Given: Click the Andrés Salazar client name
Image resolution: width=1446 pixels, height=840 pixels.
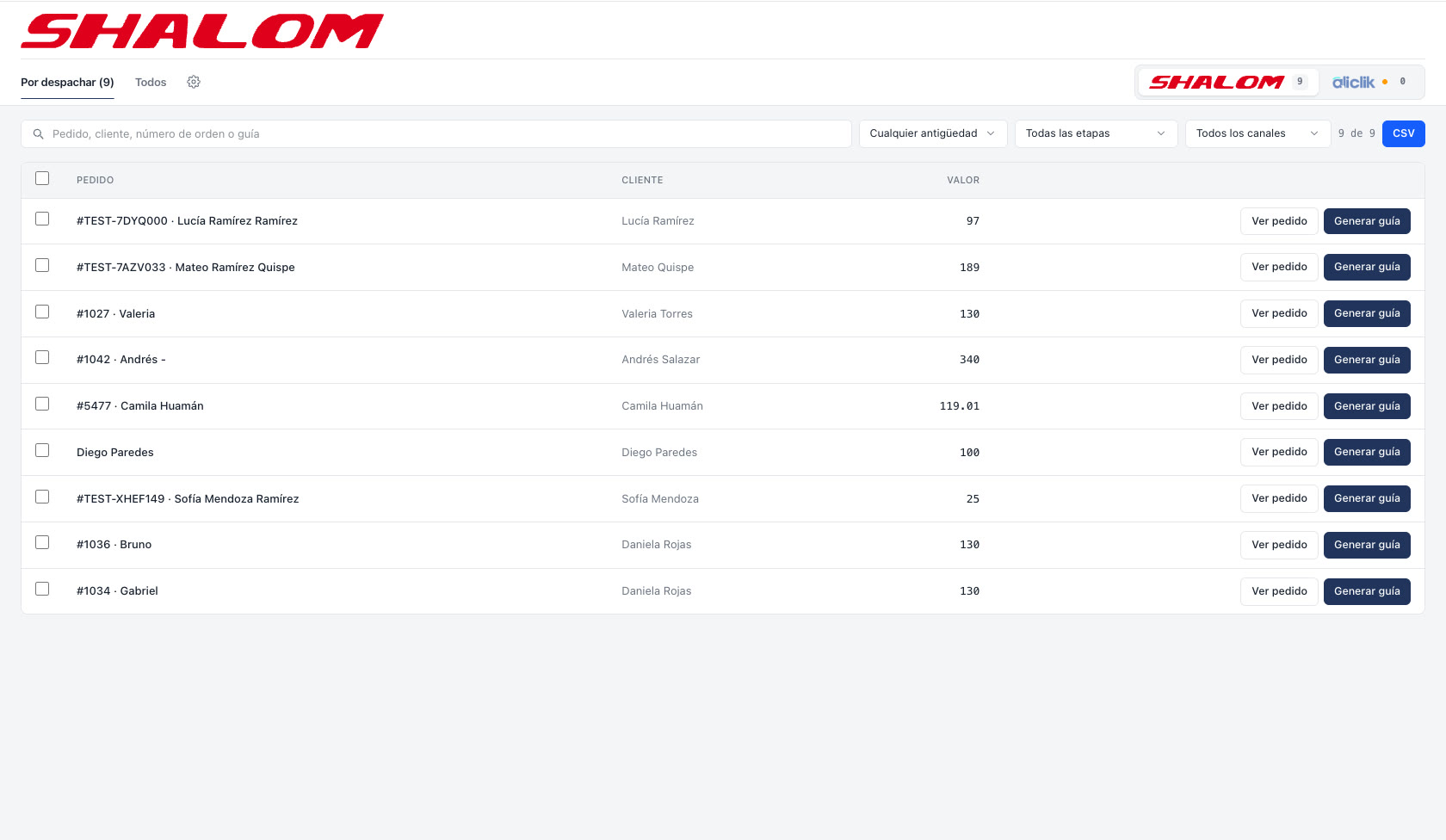Looking at the screenshot, I should click(x=660, y=360).
